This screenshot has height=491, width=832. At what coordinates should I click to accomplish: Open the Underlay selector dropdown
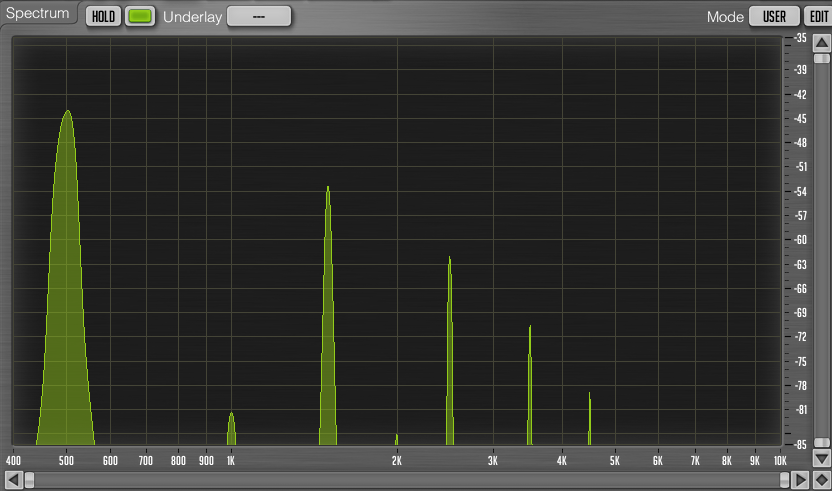pyautogui.click(x=259, y=16)
